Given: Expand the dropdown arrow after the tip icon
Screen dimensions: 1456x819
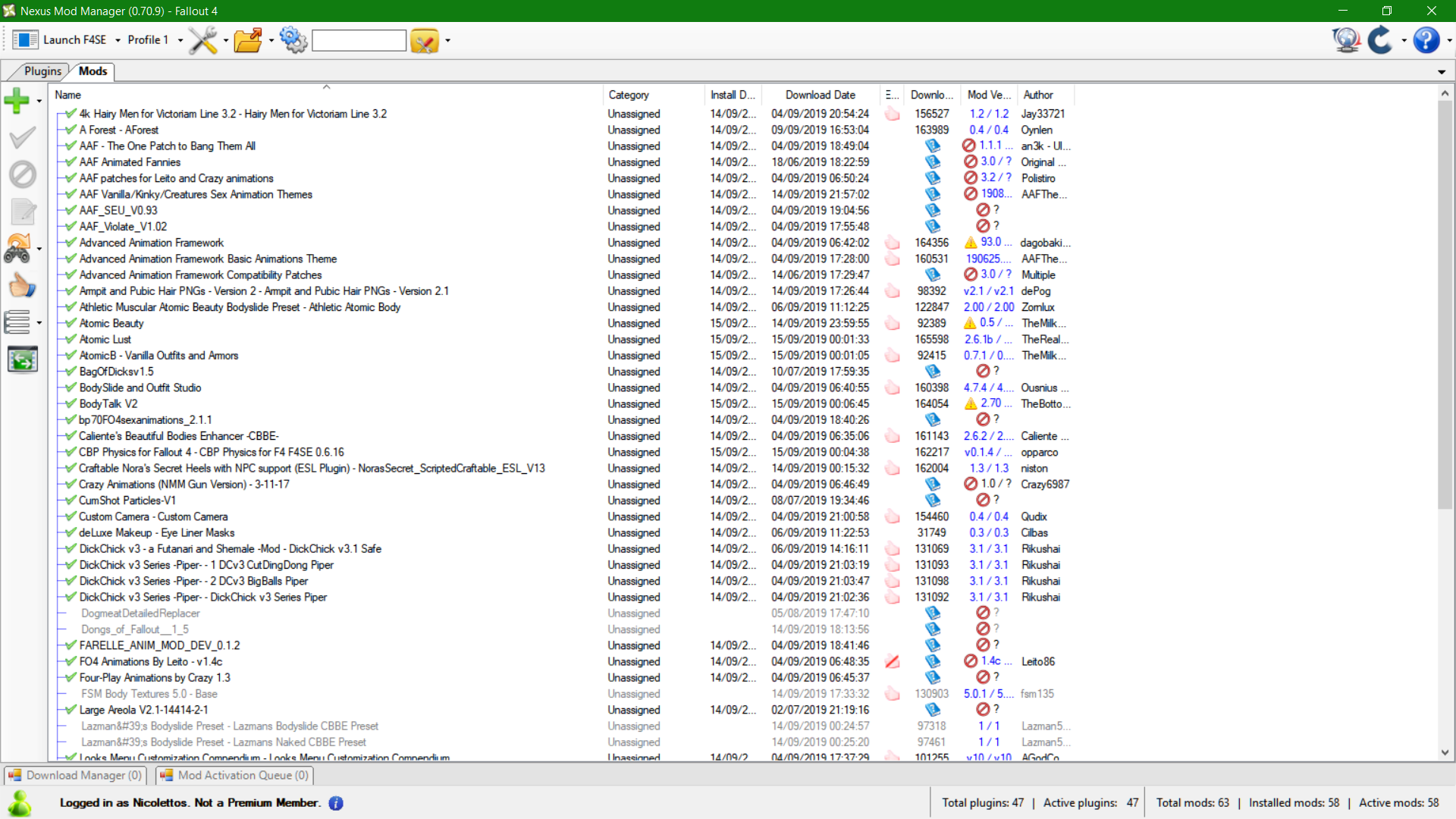Looking at the screenshot, I should click(447, 40).
